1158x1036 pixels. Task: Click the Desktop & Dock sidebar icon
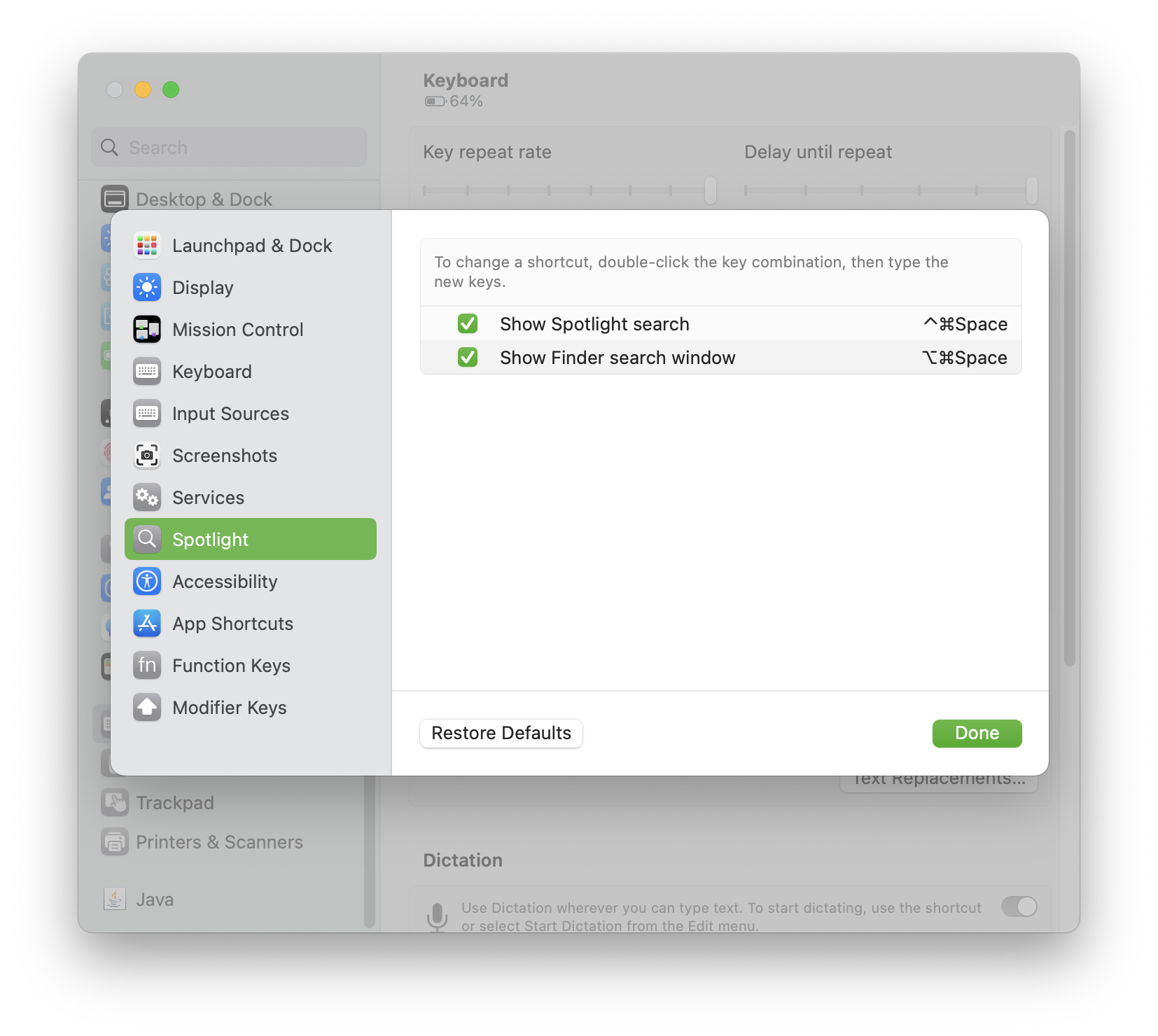point(115,199)
